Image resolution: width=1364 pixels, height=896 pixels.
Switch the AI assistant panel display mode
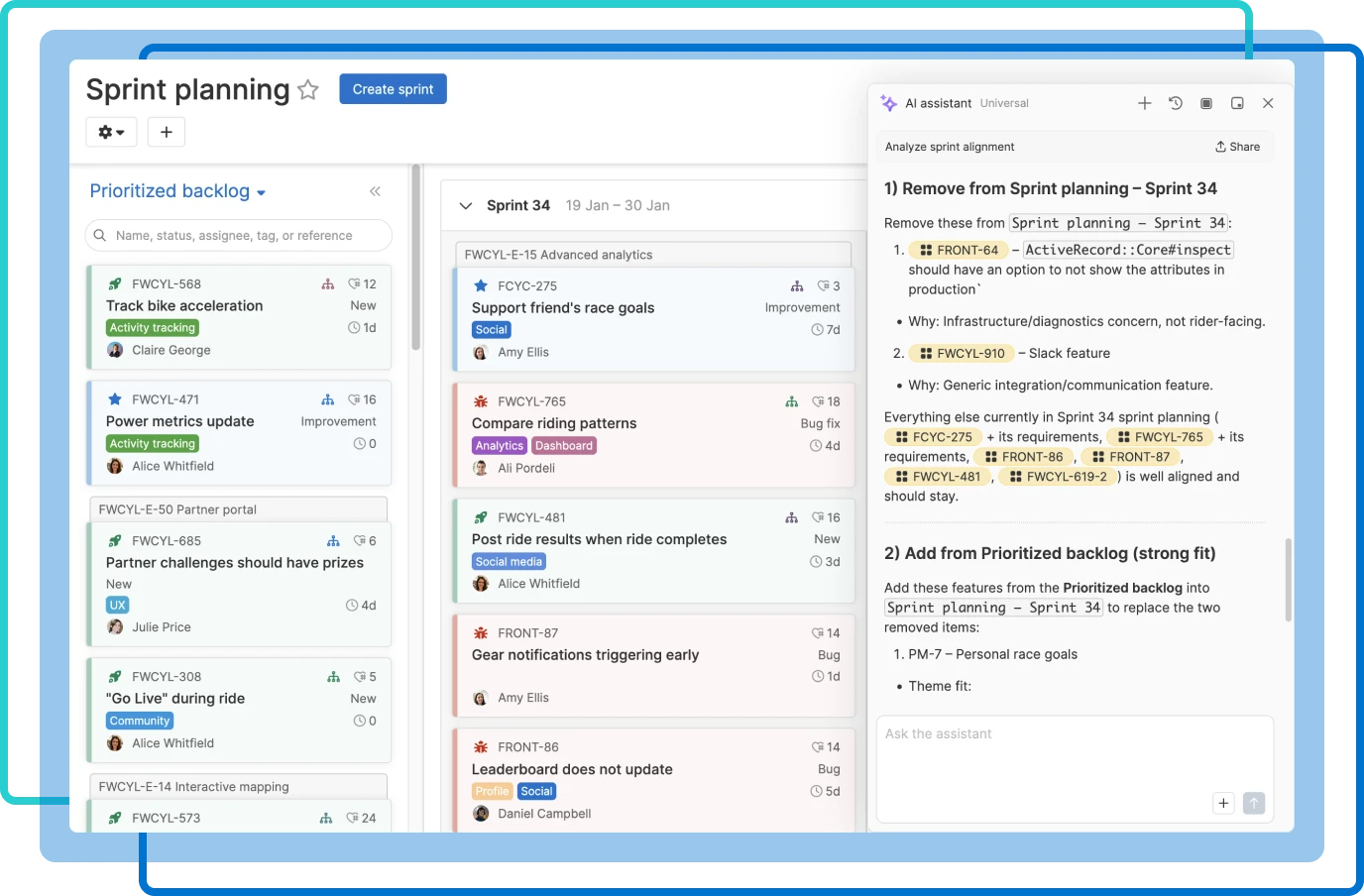[x=1205, y=102]
